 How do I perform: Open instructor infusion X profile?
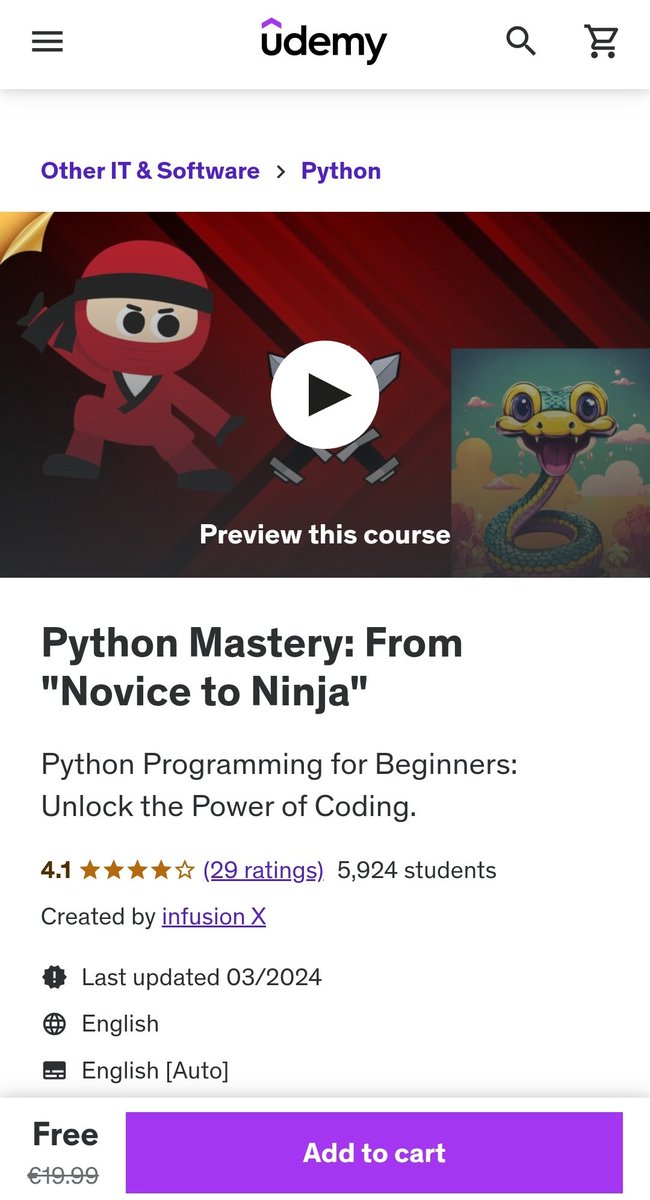pyautogui.click(x=214, y=917)
